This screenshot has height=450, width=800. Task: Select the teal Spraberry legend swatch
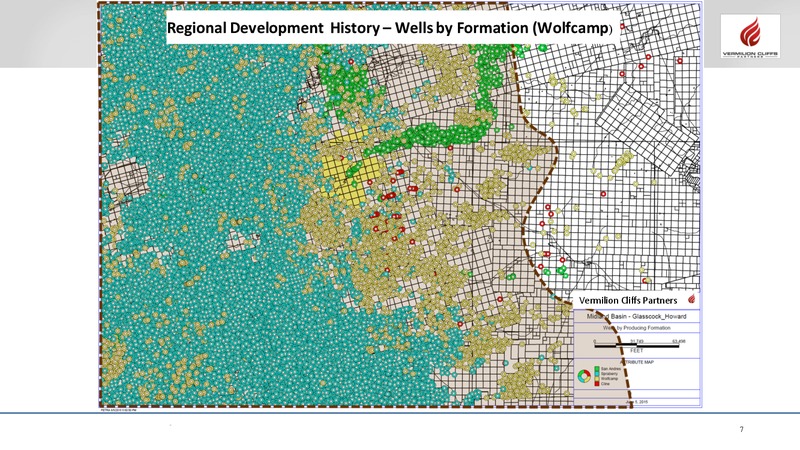click(597, 373)
